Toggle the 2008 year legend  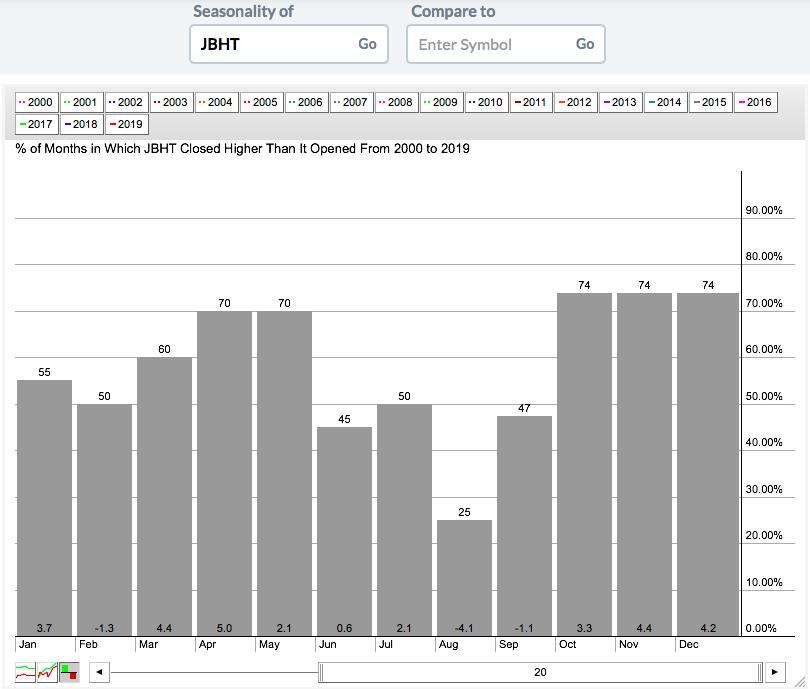pyautogui.click(x=396, y=102)
